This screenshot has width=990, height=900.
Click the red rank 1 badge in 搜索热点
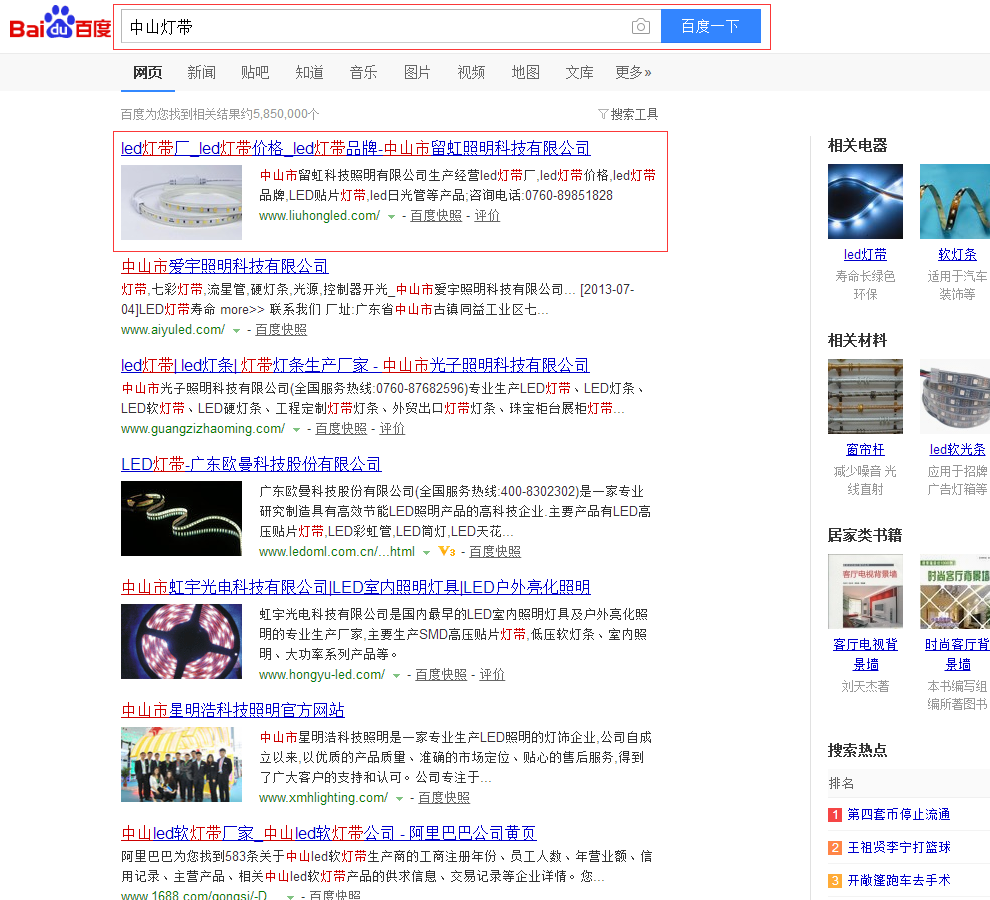(835, 815)
